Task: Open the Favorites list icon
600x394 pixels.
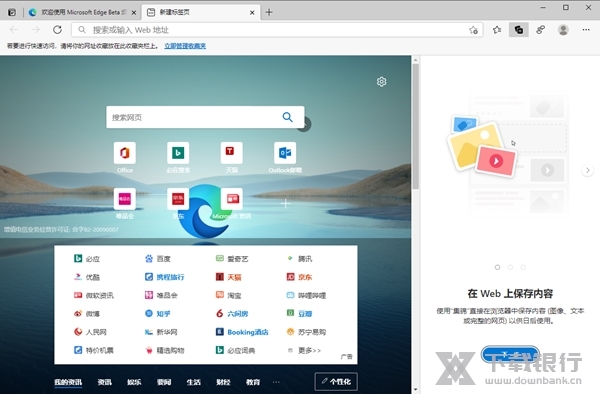Action: click(x=497, y=30)
